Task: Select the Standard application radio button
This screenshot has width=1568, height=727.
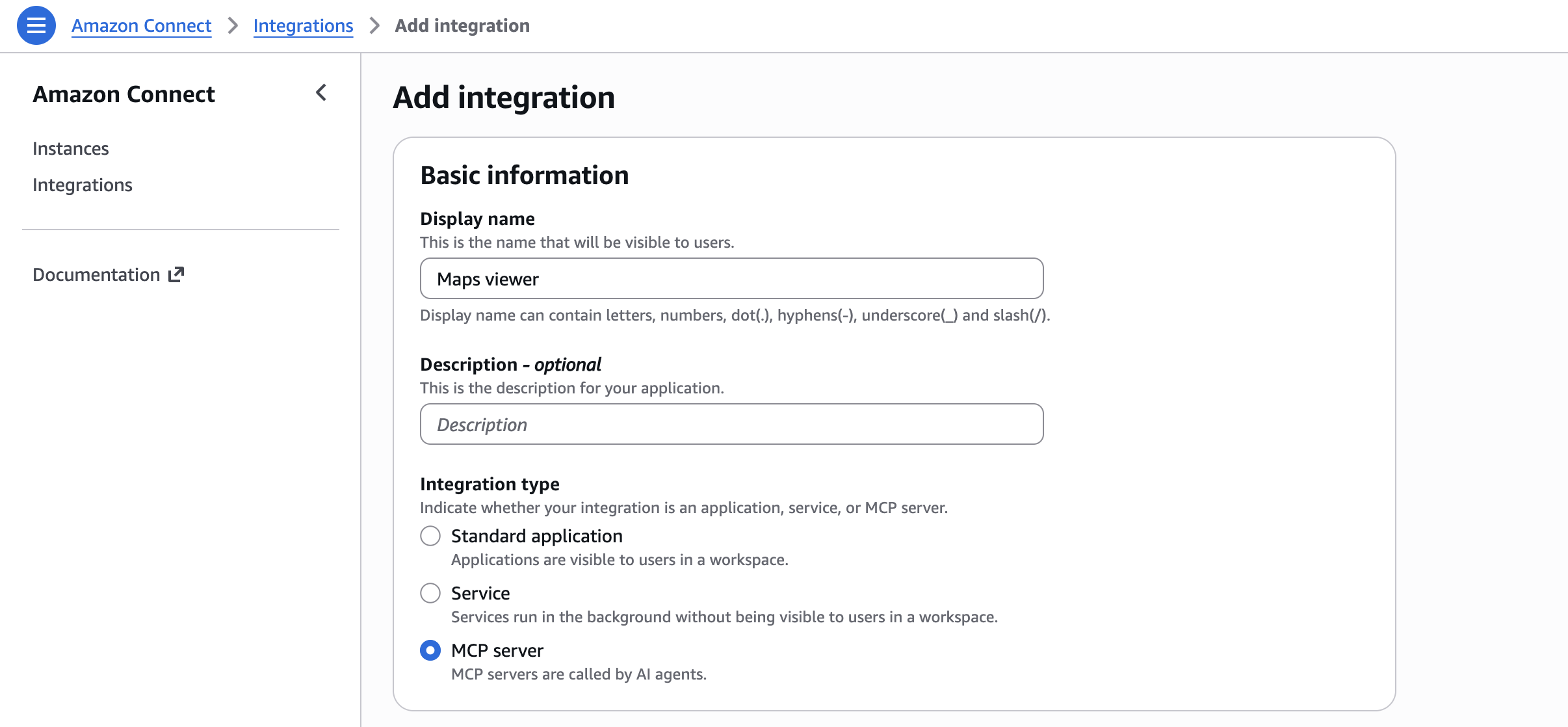Action: pos(431,535)
